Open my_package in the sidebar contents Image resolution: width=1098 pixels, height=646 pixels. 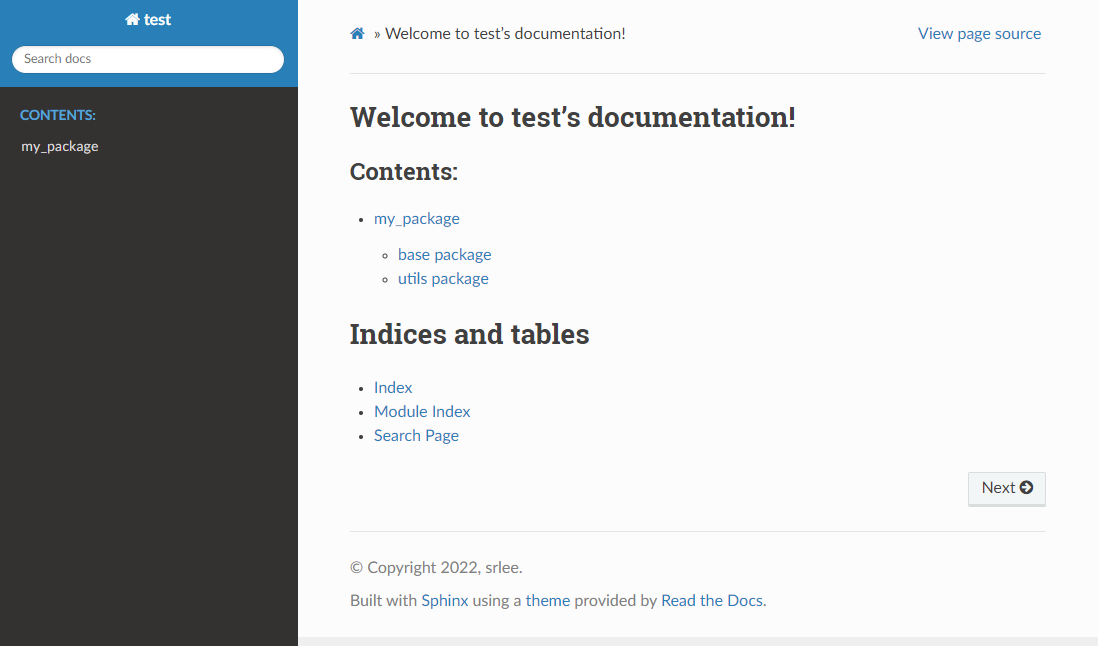tap(60, 146)
